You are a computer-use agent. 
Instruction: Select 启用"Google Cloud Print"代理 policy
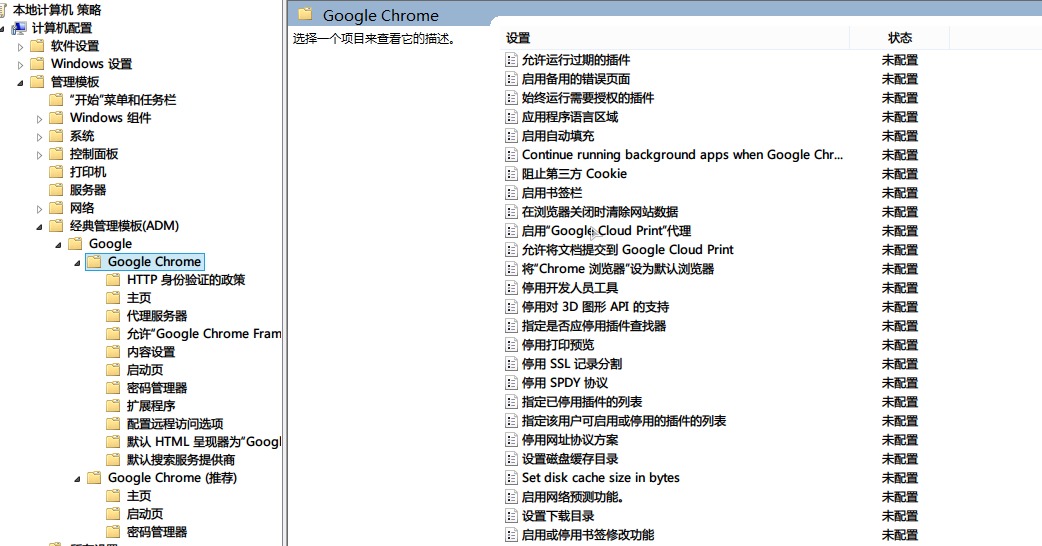606,231
